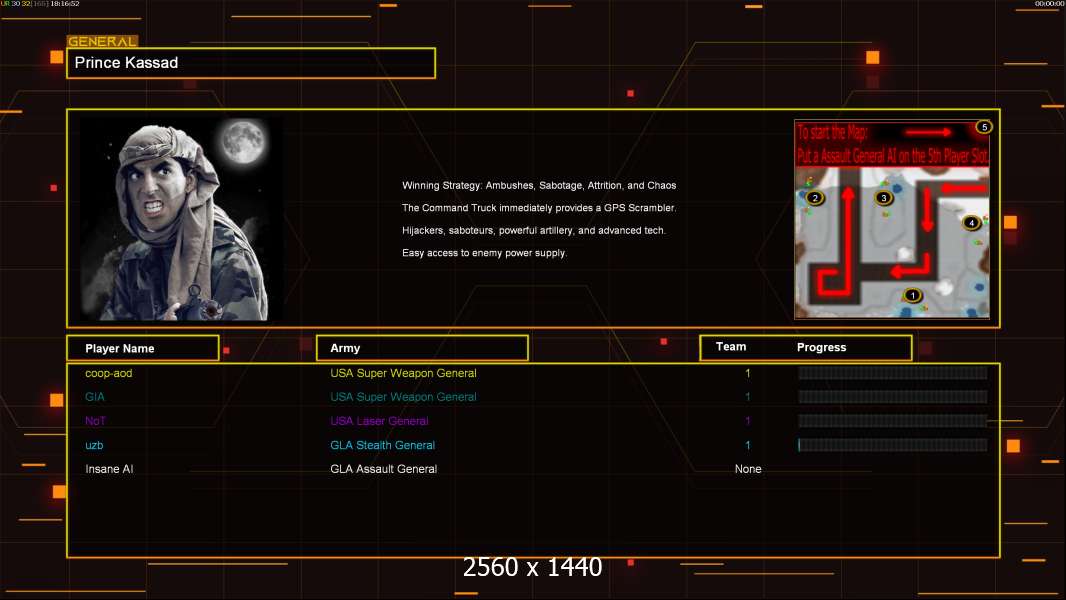Screen dimensions: 1066x600
Task: Click GIA's USA Super Weapon General army
Action: pos(403,397)
